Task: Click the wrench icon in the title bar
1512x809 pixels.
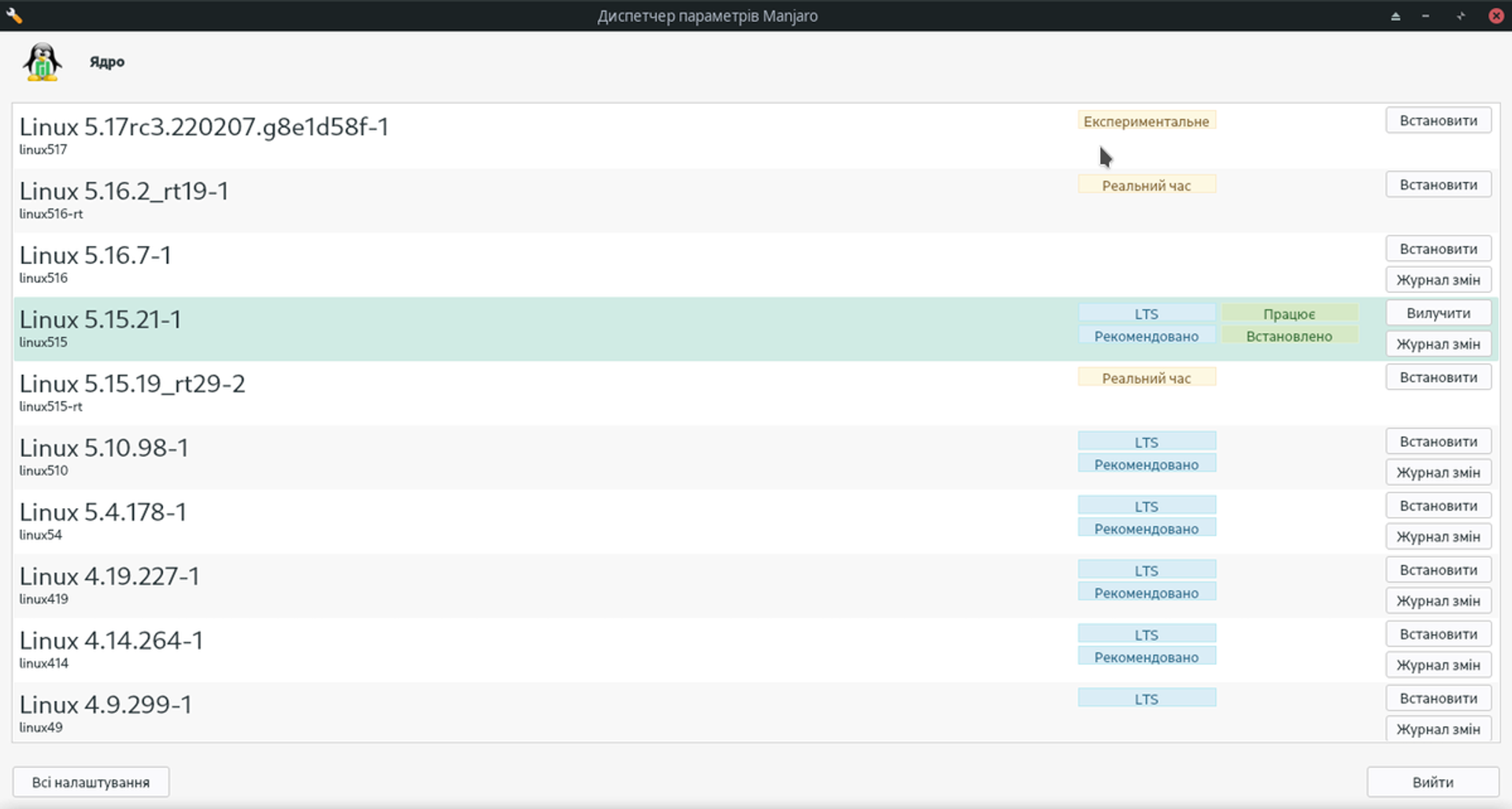Action: point(14,15)
